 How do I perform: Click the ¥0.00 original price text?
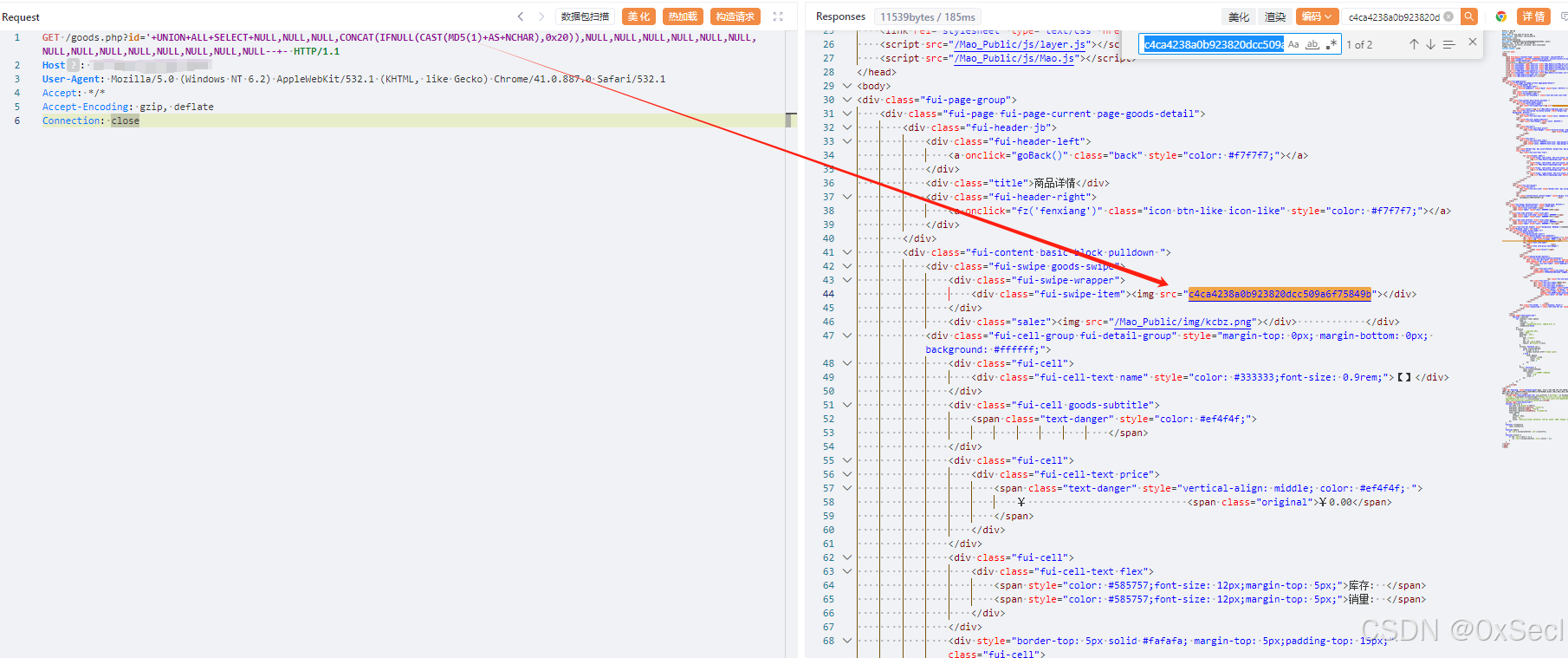(x=1335, y=502)
